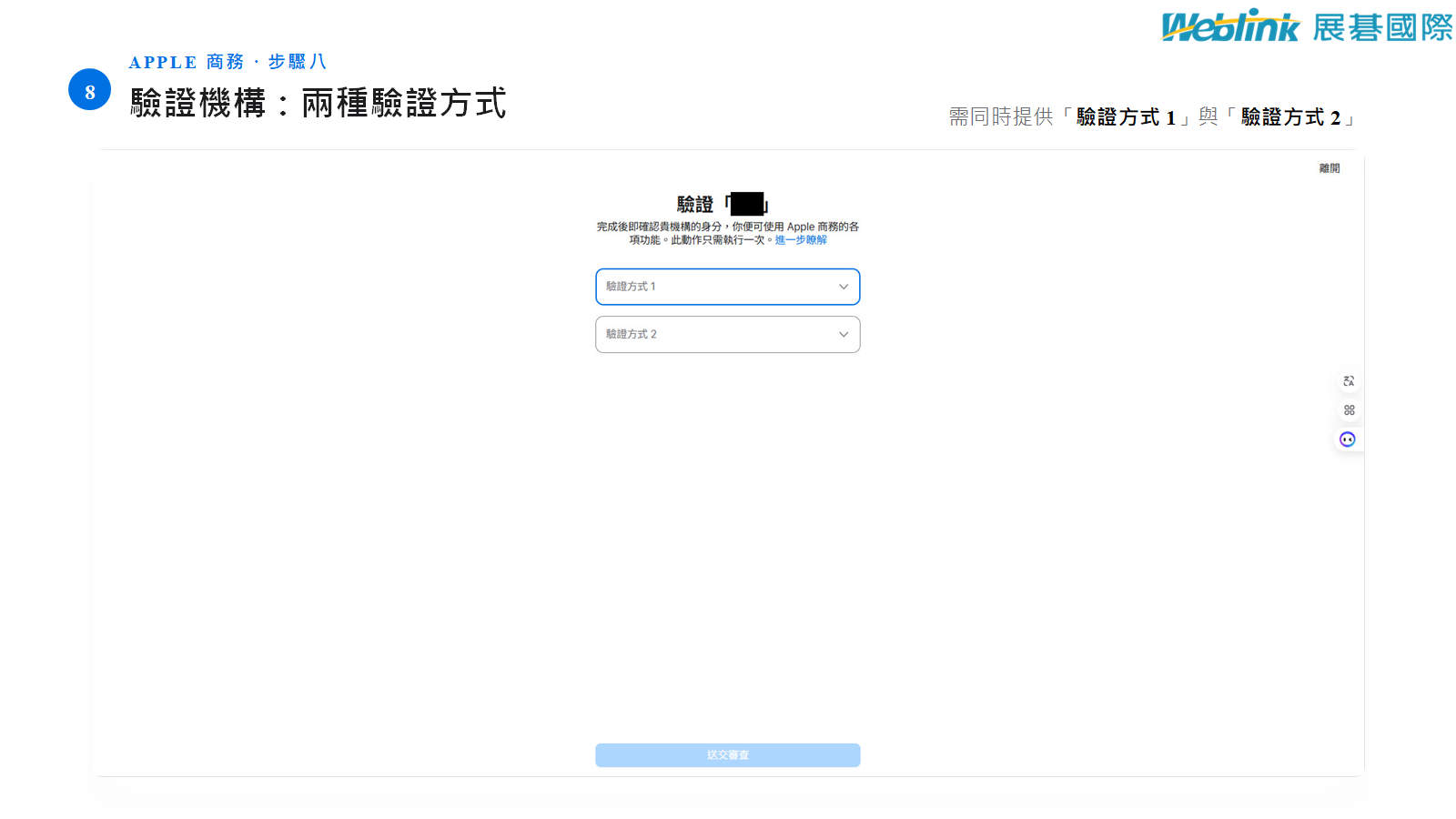Click the Weblink logo
The width and height of the screenshot is (1456, 819).
click(1231, 26)
